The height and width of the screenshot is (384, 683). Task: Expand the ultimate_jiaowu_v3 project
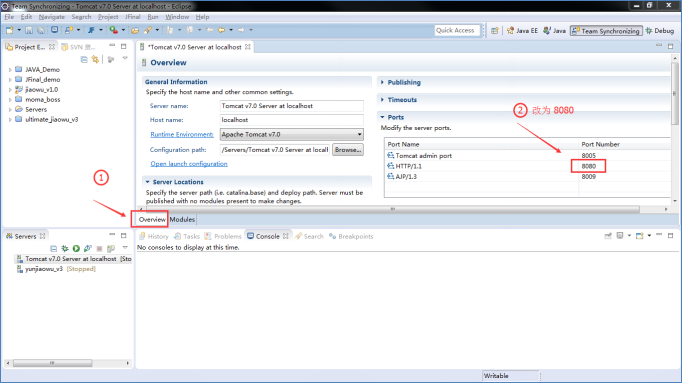point(10,120)
